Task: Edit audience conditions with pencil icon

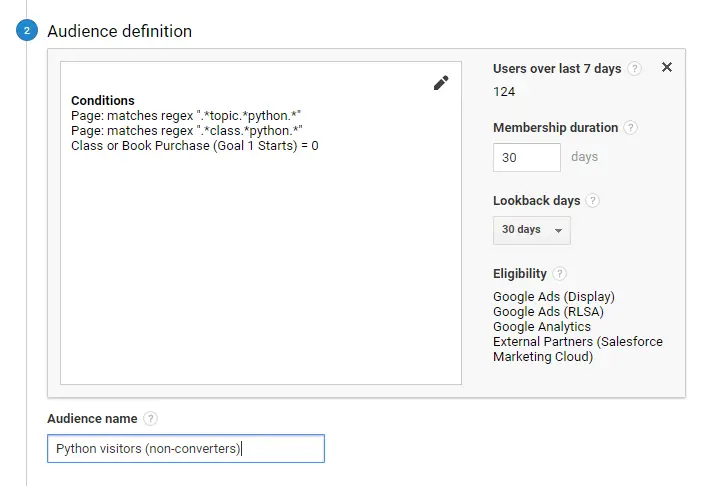Action: 441,83
